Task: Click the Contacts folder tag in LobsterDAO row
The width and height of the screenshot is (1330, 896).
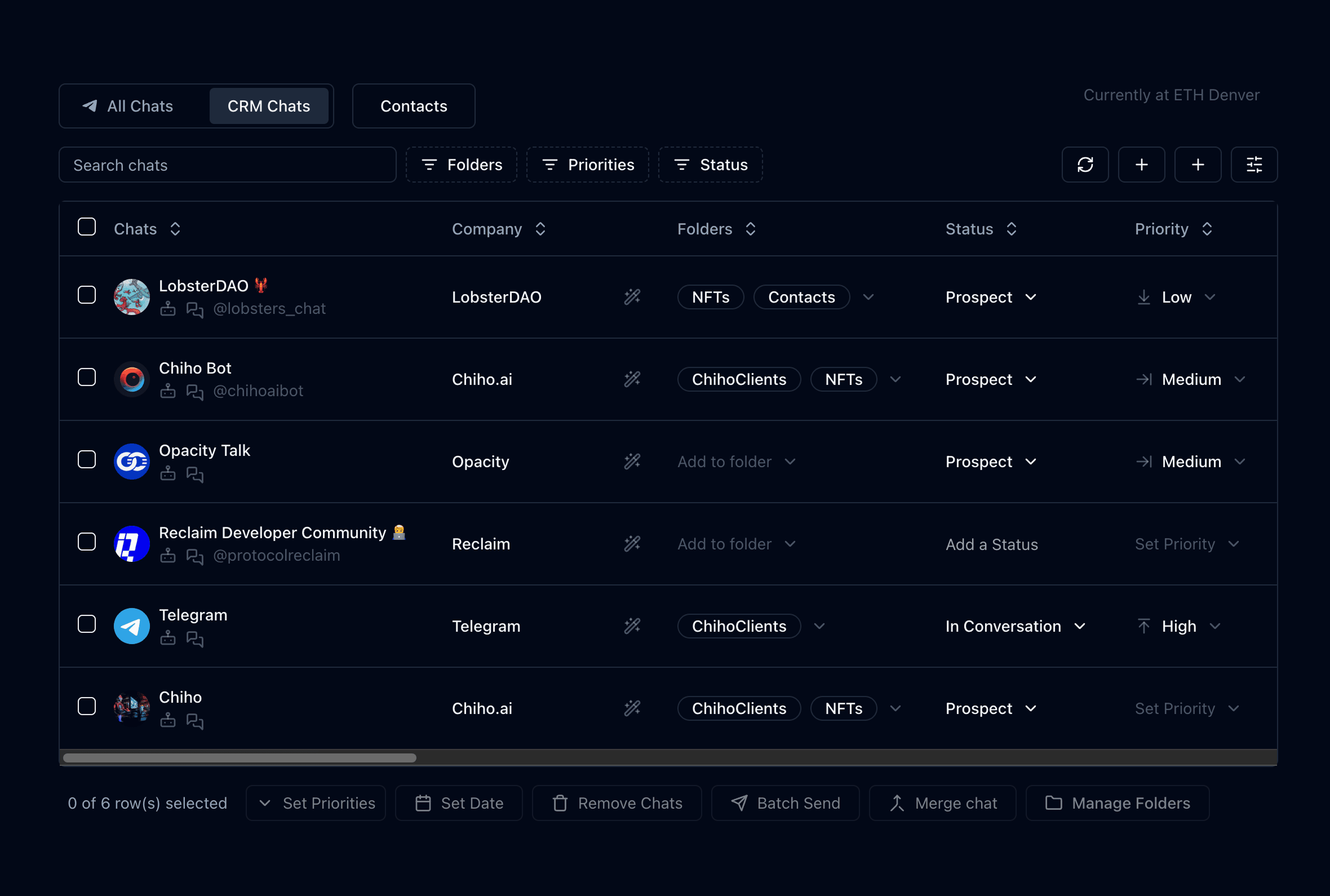Action: tap(801, 297)
